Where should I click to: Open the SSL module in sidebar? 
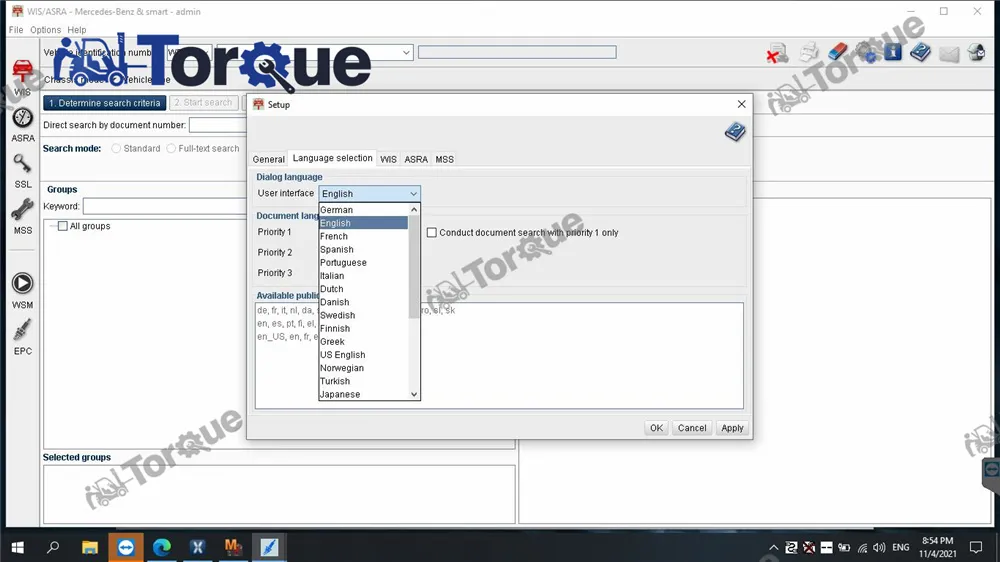(x=22, y=171)
